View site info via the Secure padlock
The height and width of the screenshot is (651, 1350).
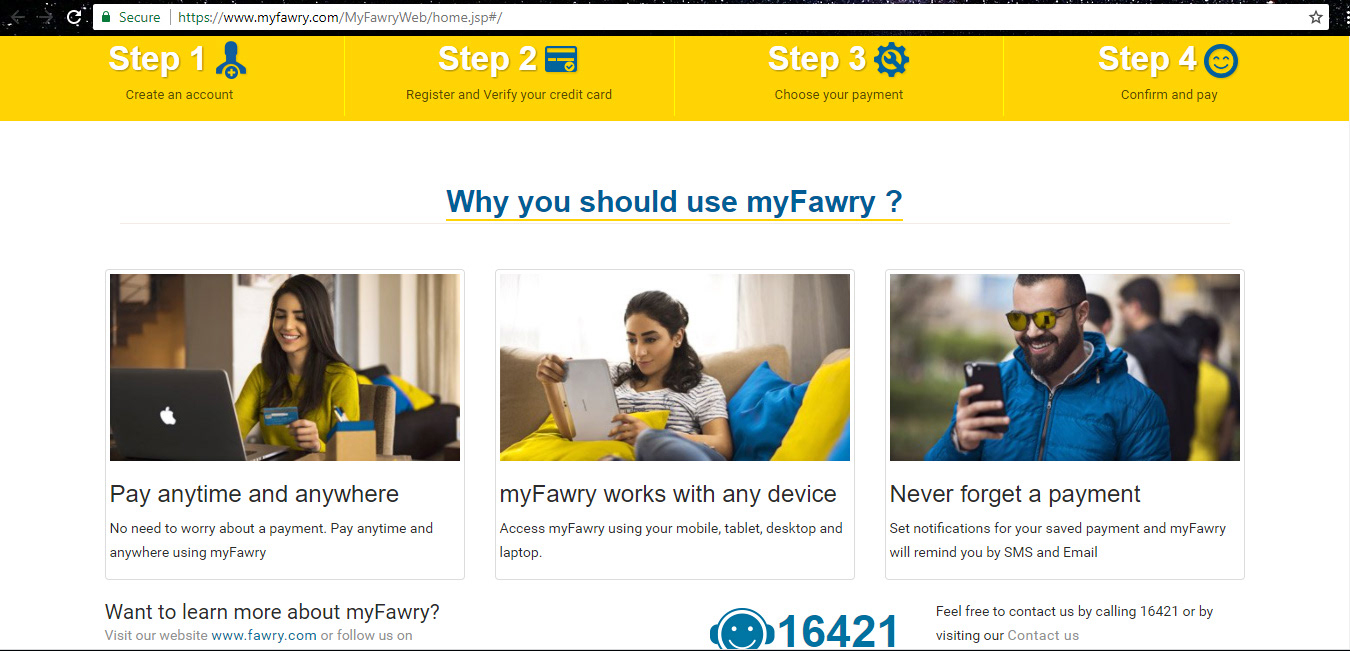(131, 17)
